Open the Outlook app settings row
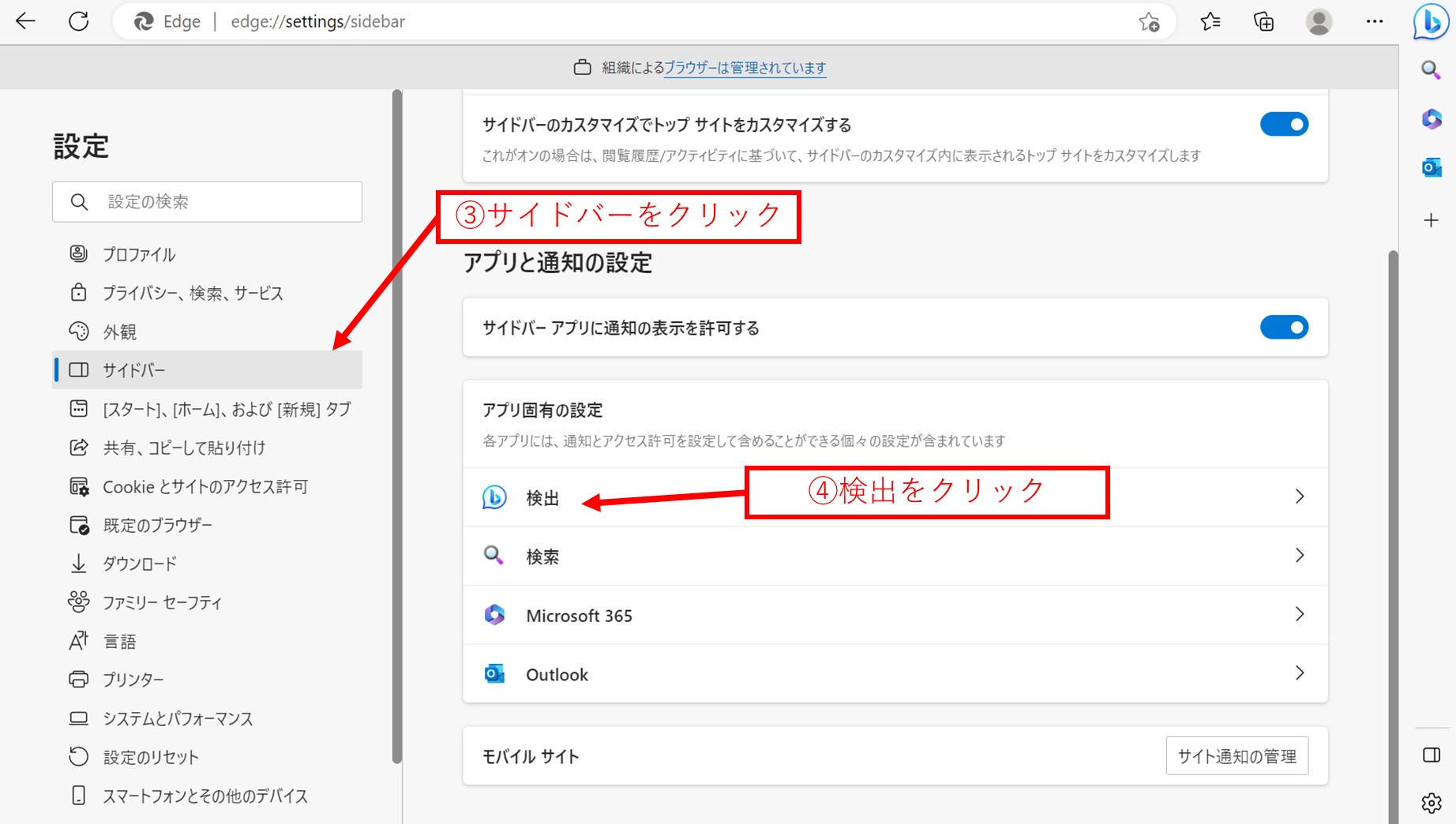The width and height of the screenshot is (1456, 824). pyautogui.click(x=895, y=674)
